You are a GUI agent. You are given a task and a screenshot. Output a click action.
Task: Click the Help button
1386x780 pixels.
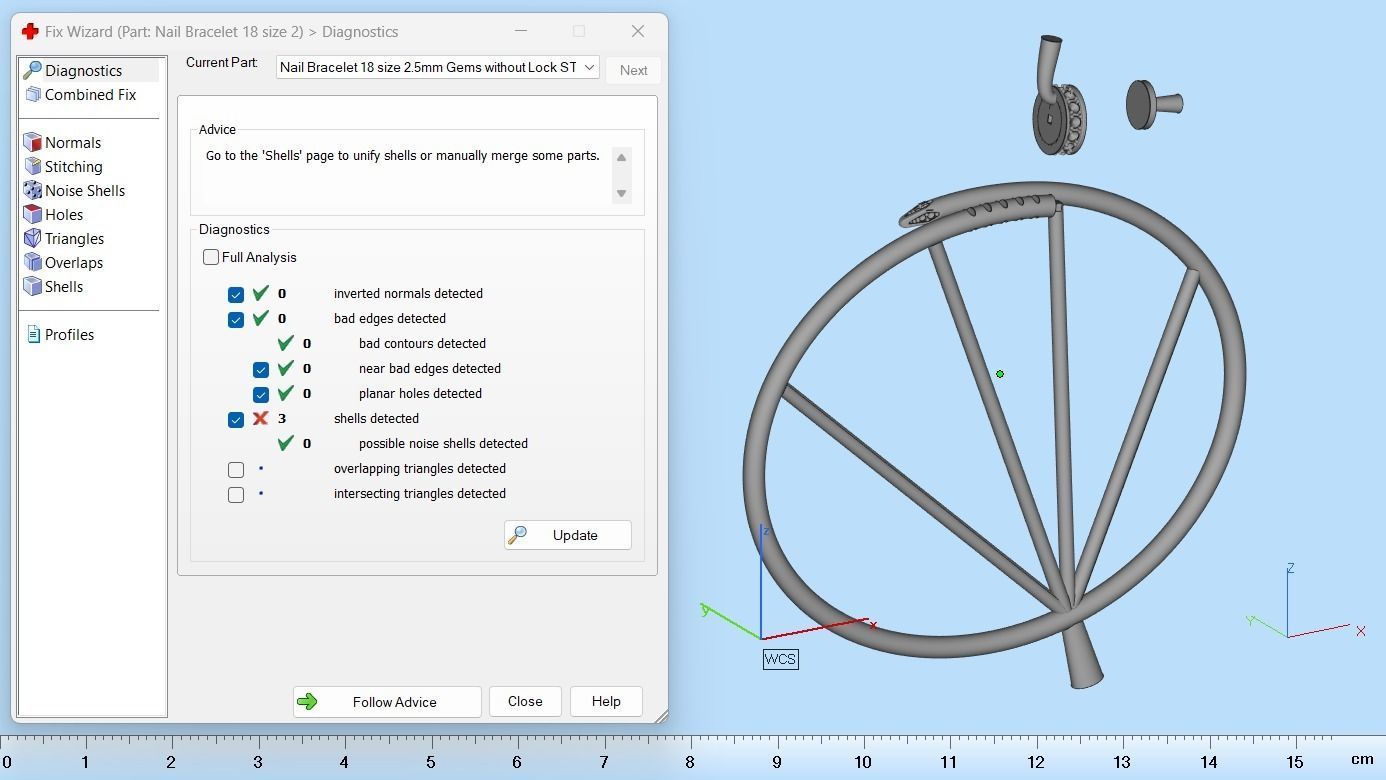[x=606, y=702]
